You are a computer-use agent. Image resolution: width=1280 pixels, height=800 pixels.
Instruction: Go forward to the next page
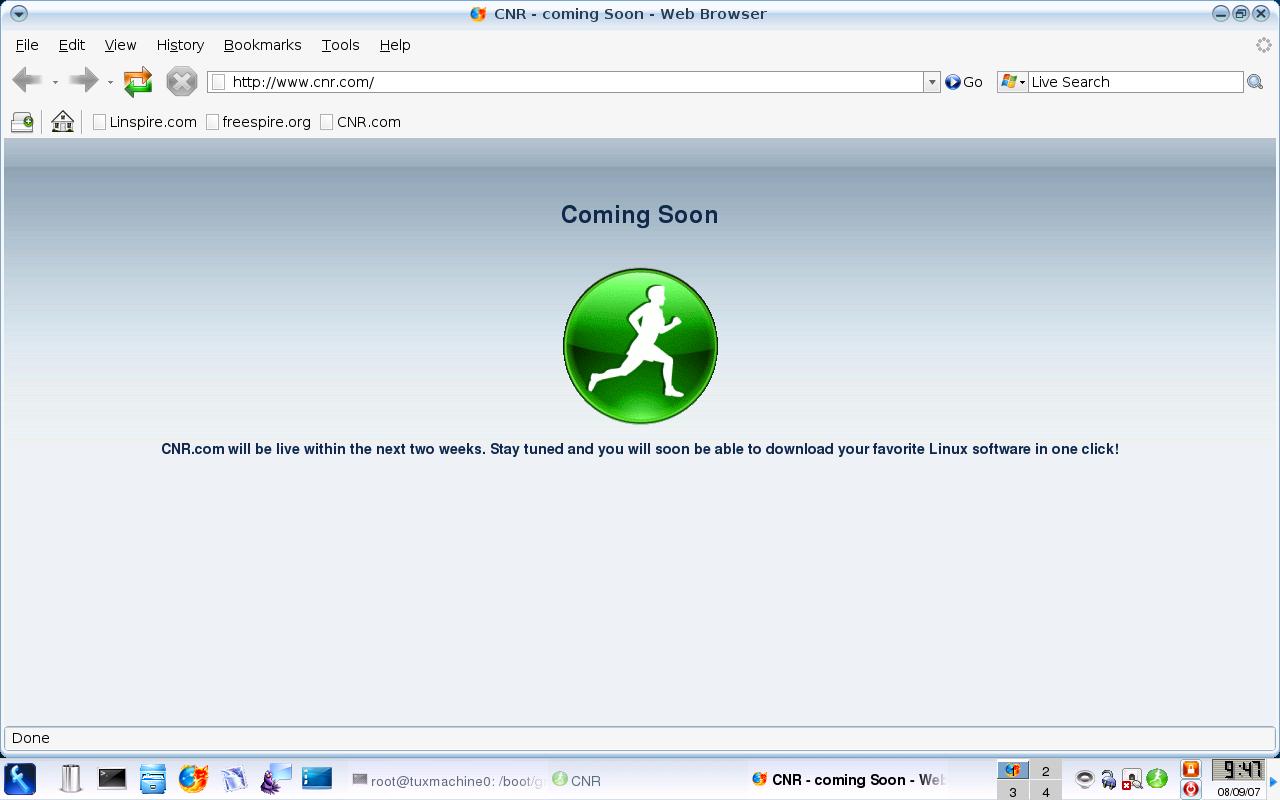tap(83, 81)
